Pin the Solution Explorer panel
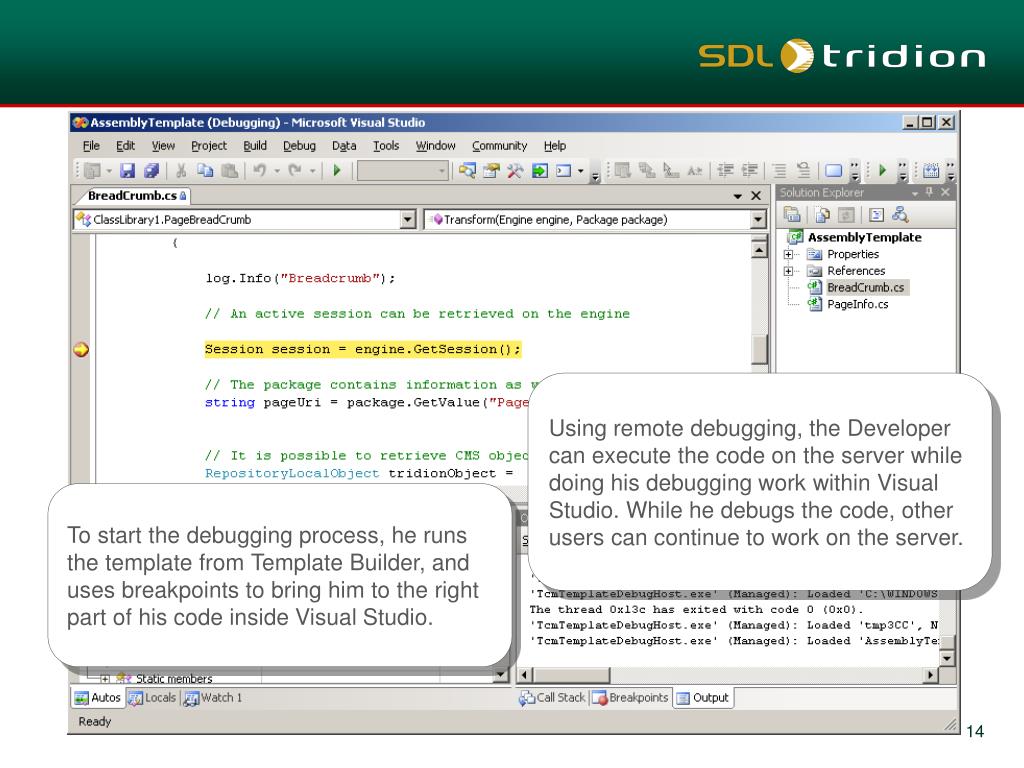This screenshot has height=768, width=1024. coord(929,193)
